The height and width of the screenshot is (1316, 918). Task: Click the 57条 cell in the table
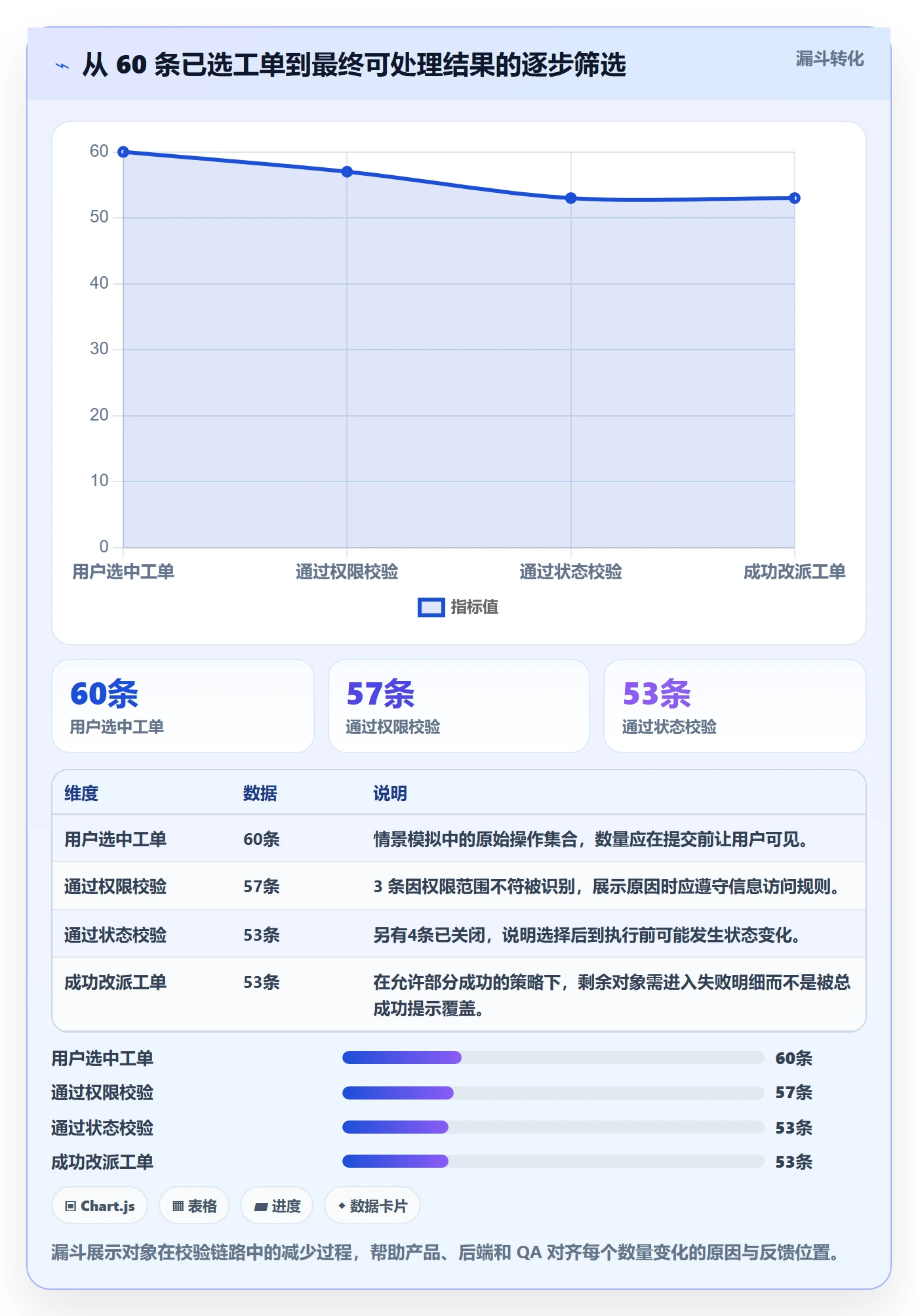click(x=262, y=886)
